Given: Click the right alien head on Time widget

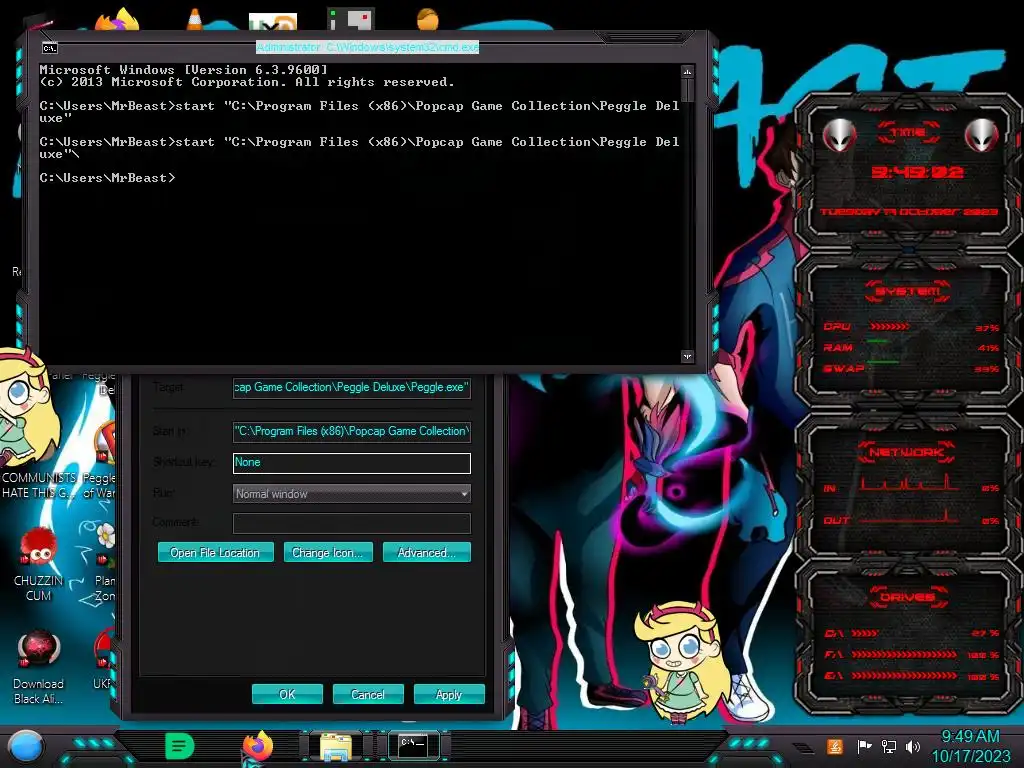Looking at the screenshot, I should (x=981, y=135).
